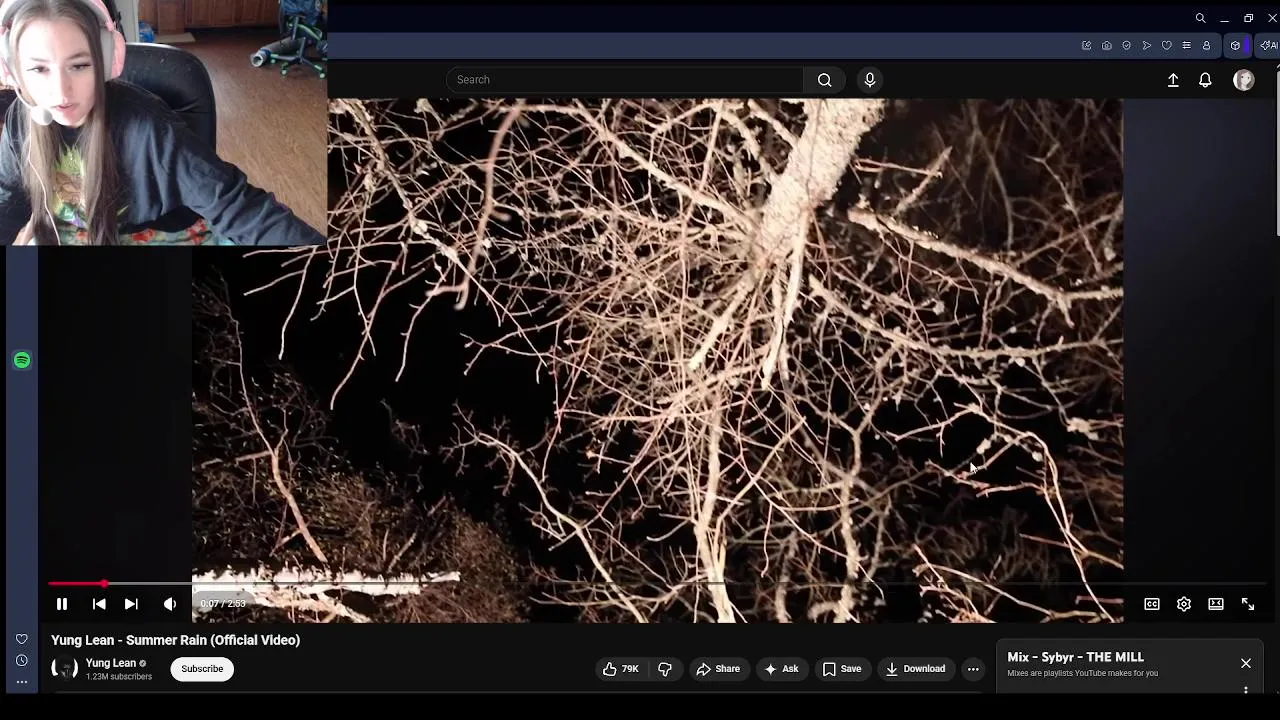Viewport: 1280px width, 720px height.
Task: Click the browser tab search magnifier
Action: (1200, 18)
